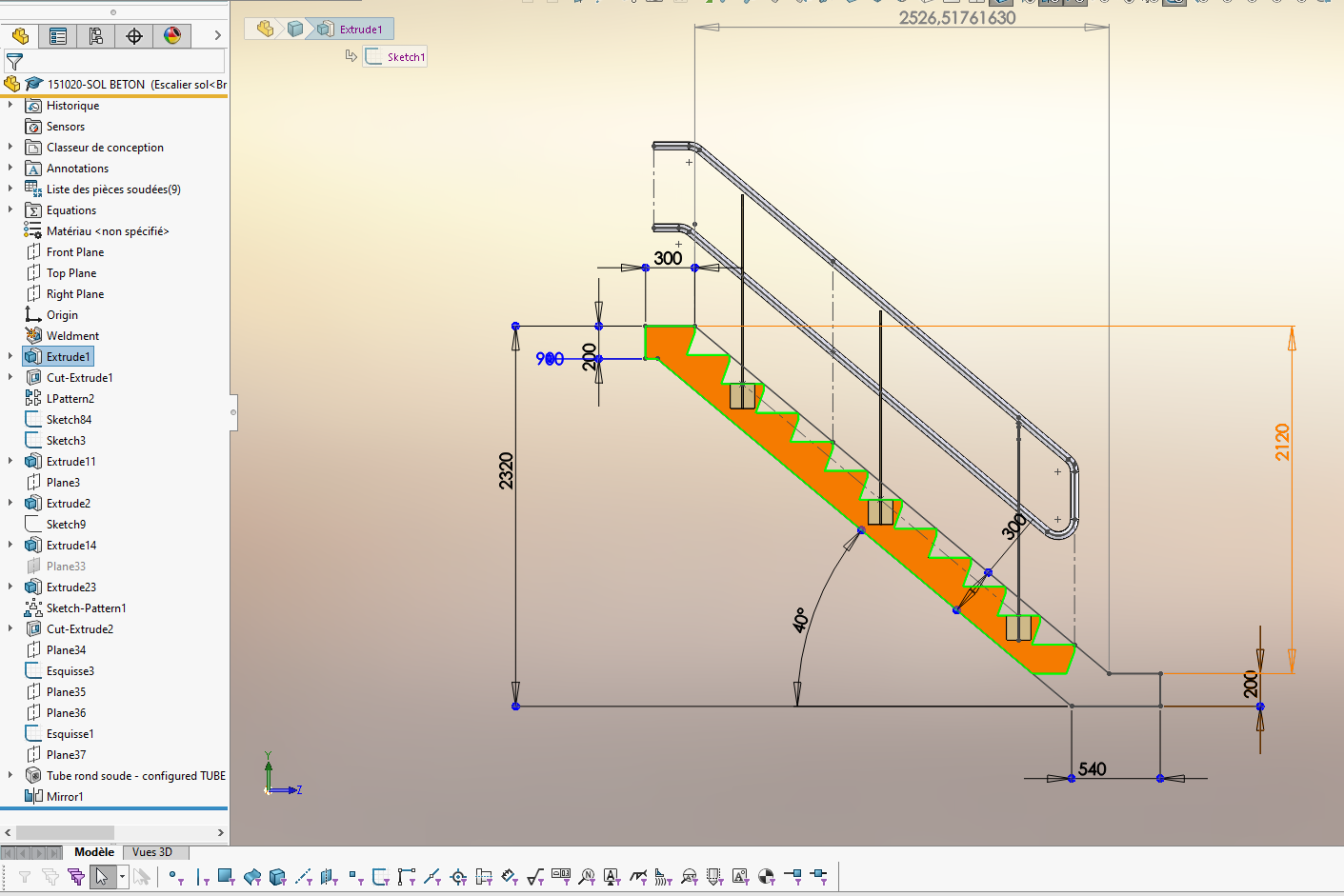The width and height of the screenshot is (1344, 896).
Task: Switch to the ConfigurationManager tab
Action: click(x=96, y=36)
